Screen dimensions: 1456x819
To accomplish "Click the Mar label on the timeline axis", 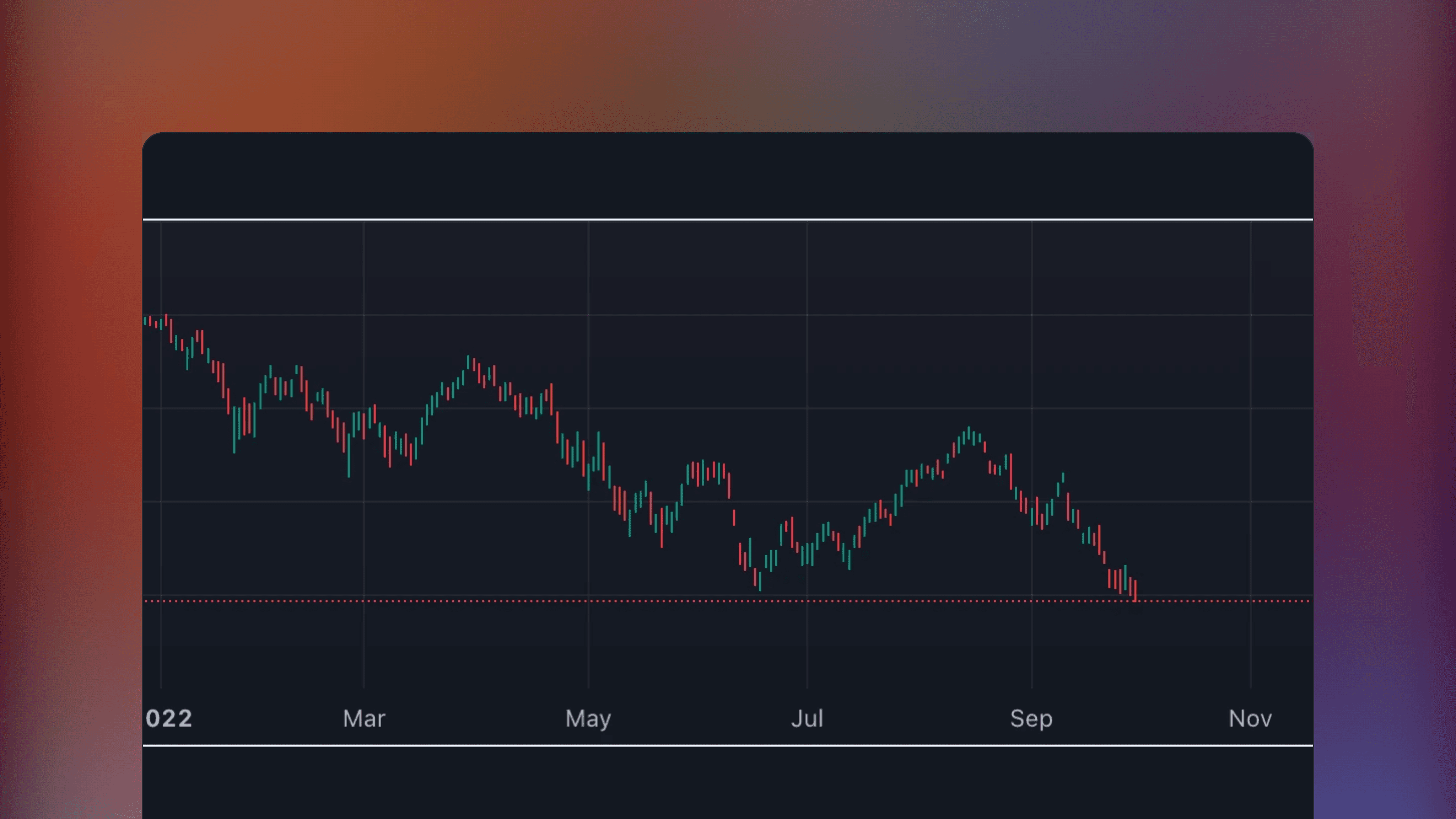I will tap(364, 718).
